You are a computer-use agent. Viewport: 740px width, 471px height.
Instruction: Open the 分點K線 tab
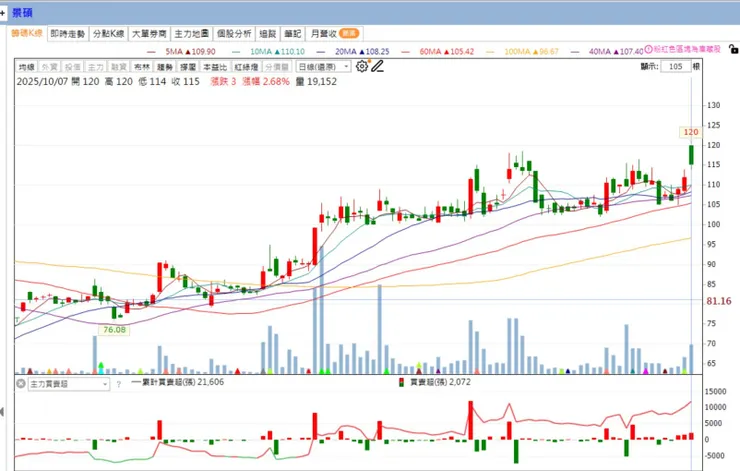coord(109,34)
